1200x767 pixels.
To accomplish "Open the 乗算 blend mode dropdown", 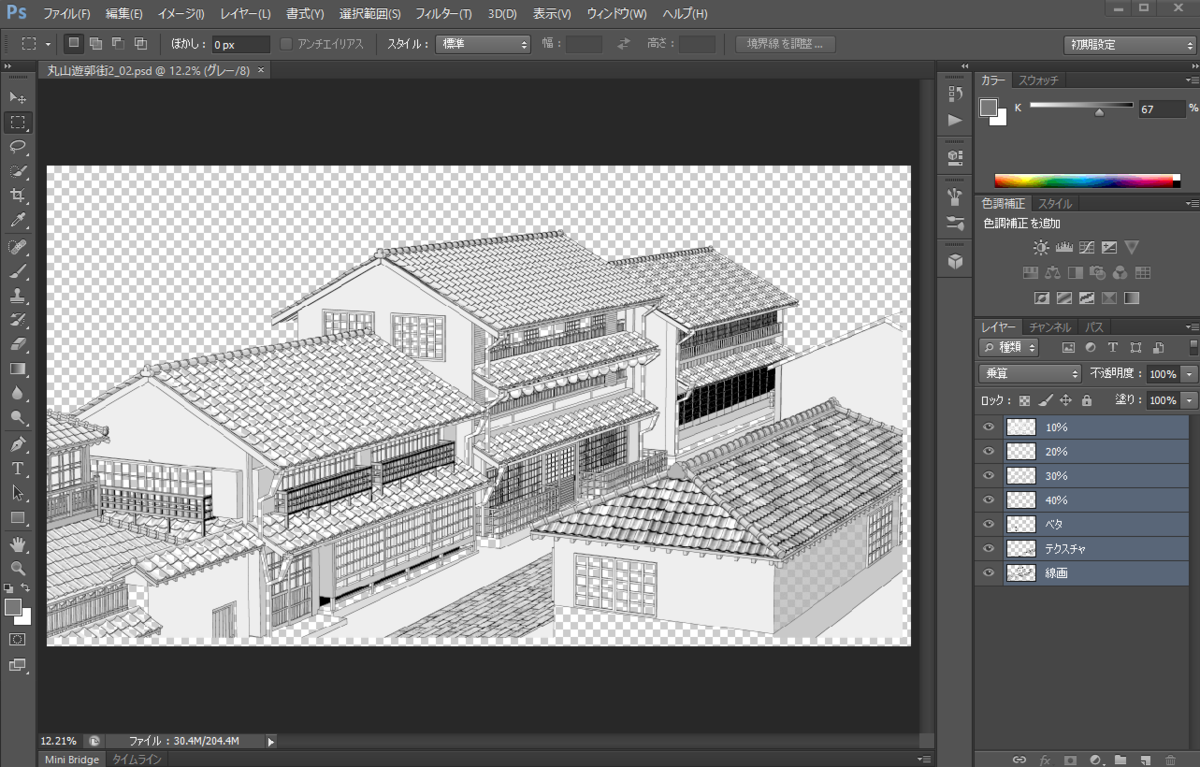I will pyautogui.click(x=1028, y=373).
